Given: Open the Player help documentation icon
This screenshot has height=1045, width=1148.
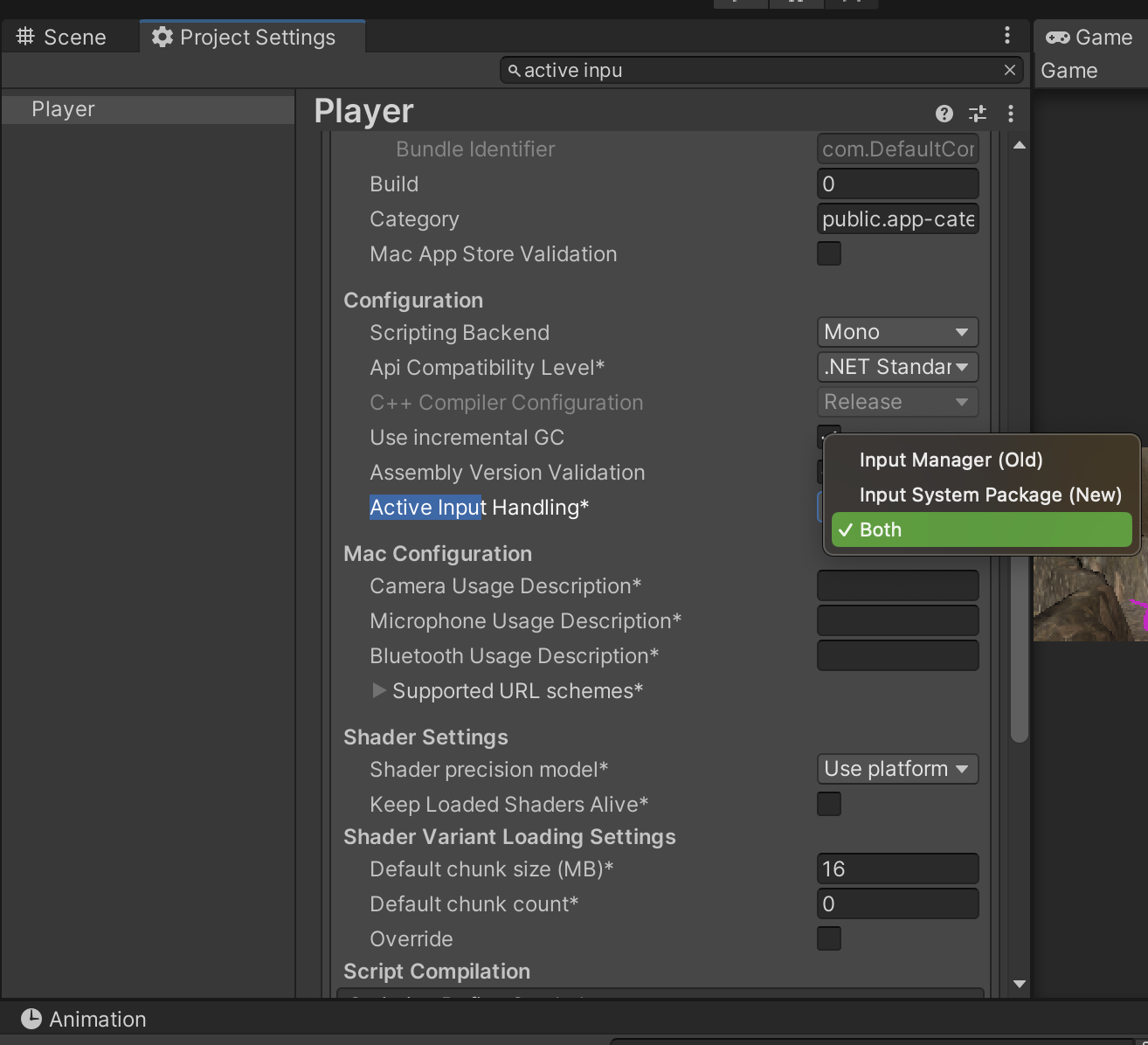Looking at the screenshot, I should 944,113.
